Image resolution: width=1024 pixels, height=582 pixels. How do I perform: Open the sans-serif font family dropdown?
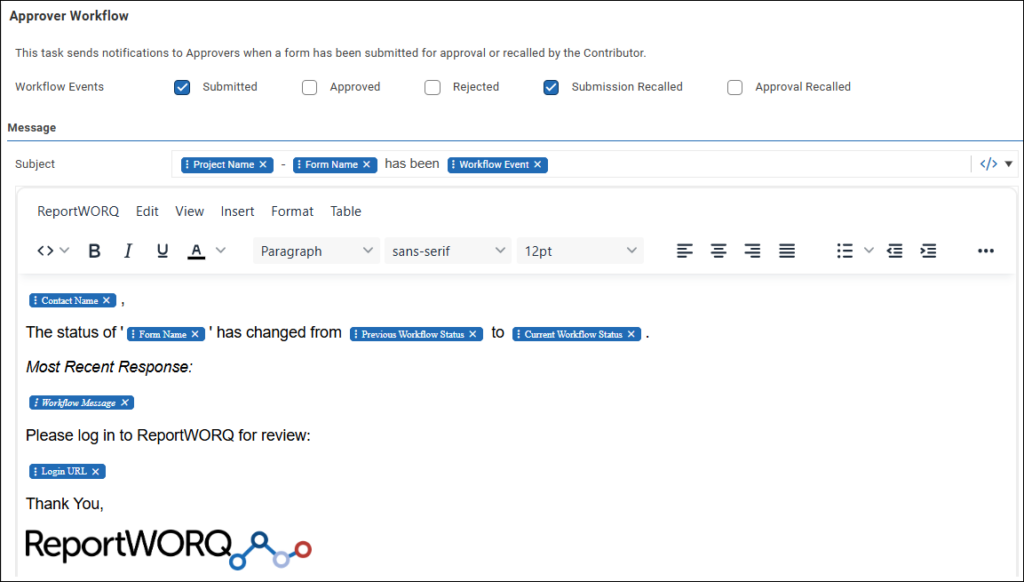click(x=448, y=251)
